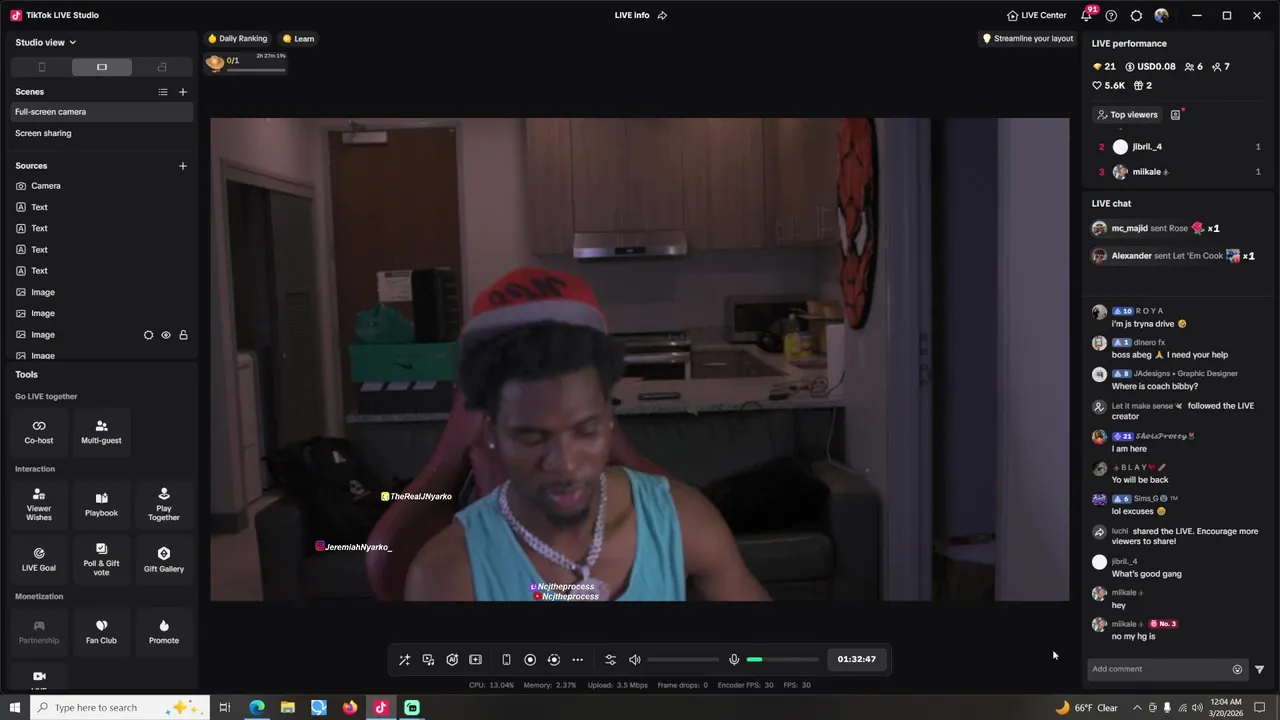Image resolution: width=1280 pixels, height=720 pixels.
Task: Adjust the microphone level slider
Action: tap(783, 660)
